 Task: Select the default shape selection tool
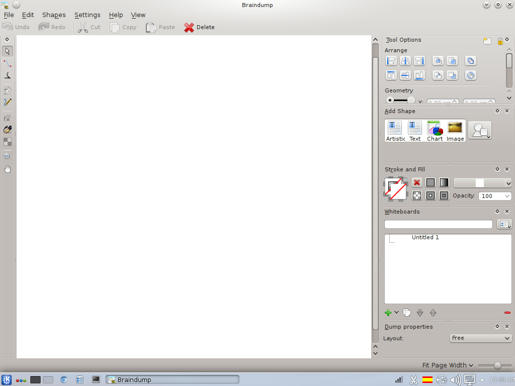tap(7, 51)
